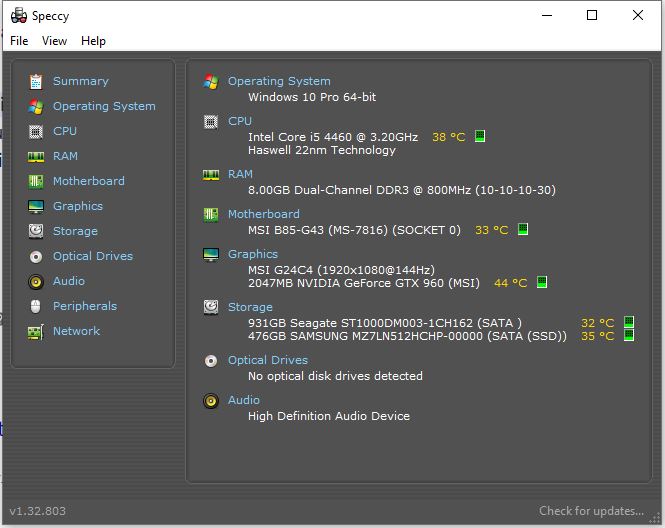
Task: Click the Summary clipboard icon in sidebar
Action: click(x=36, y=81)
